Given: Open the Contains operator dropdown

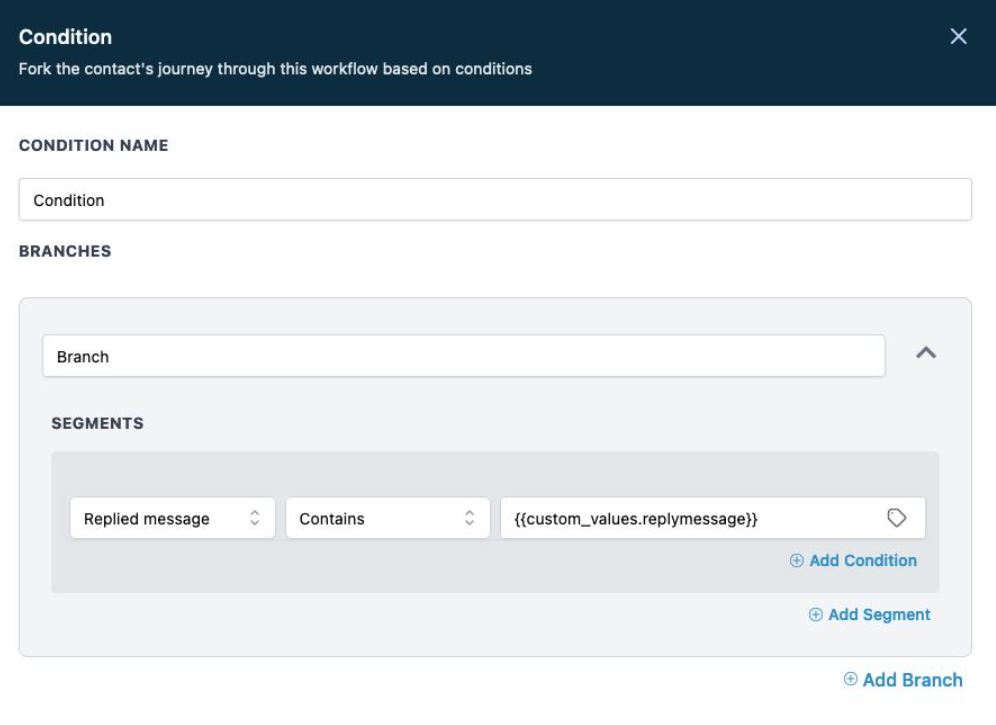Looking at the screenshot, I should [387, 518].
